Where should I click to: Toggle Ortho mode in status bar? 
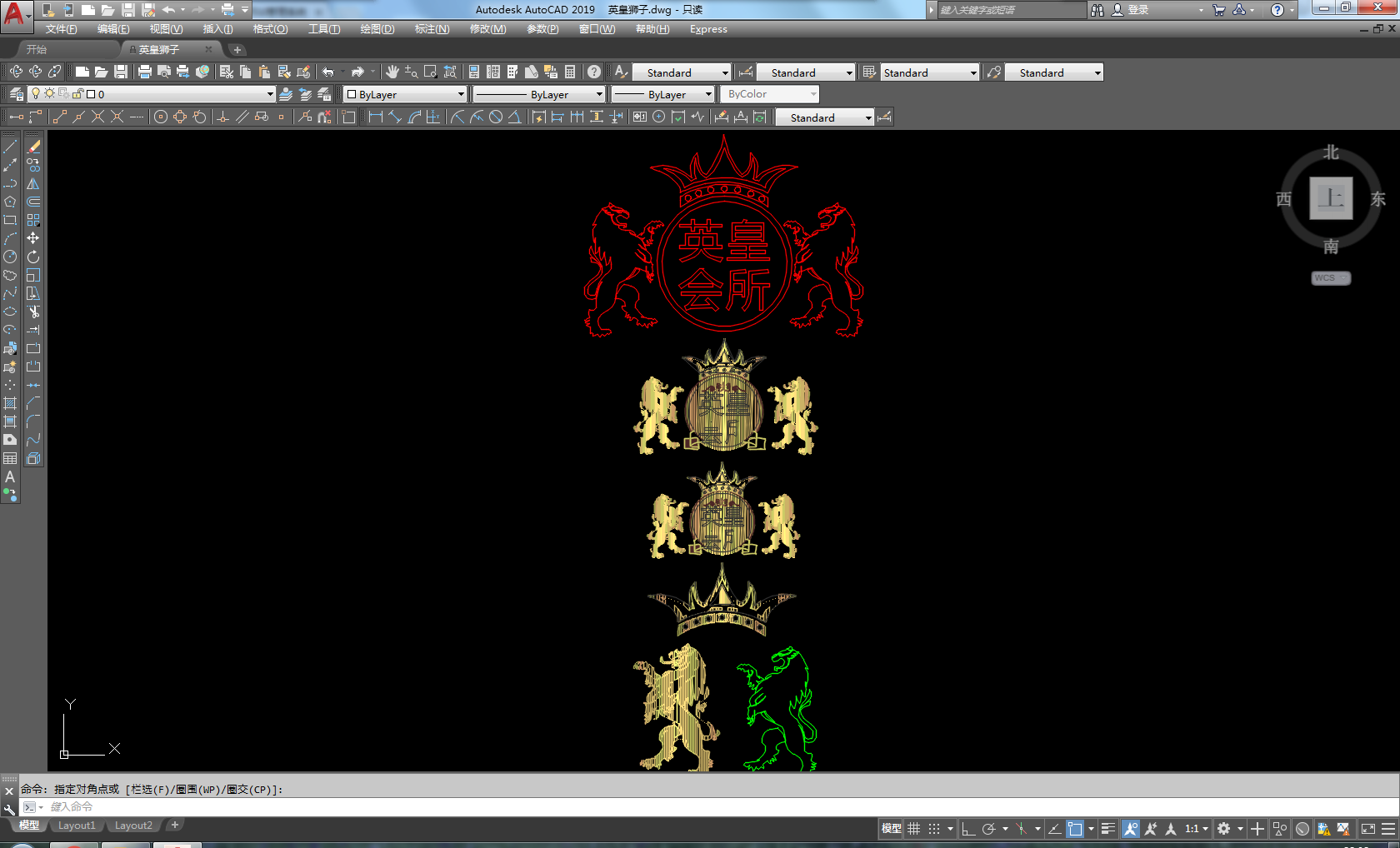click(x=967, y=829)
